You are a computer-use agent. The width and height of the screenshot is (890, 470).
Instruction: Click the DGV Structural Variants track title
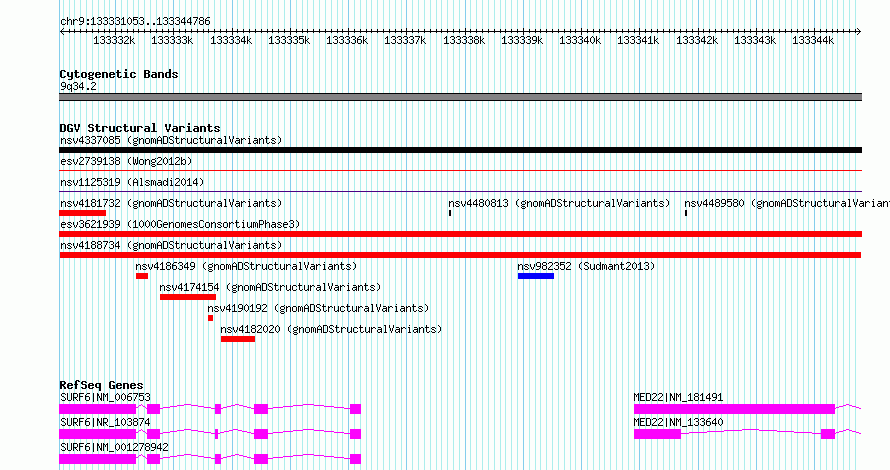point(140,128)
